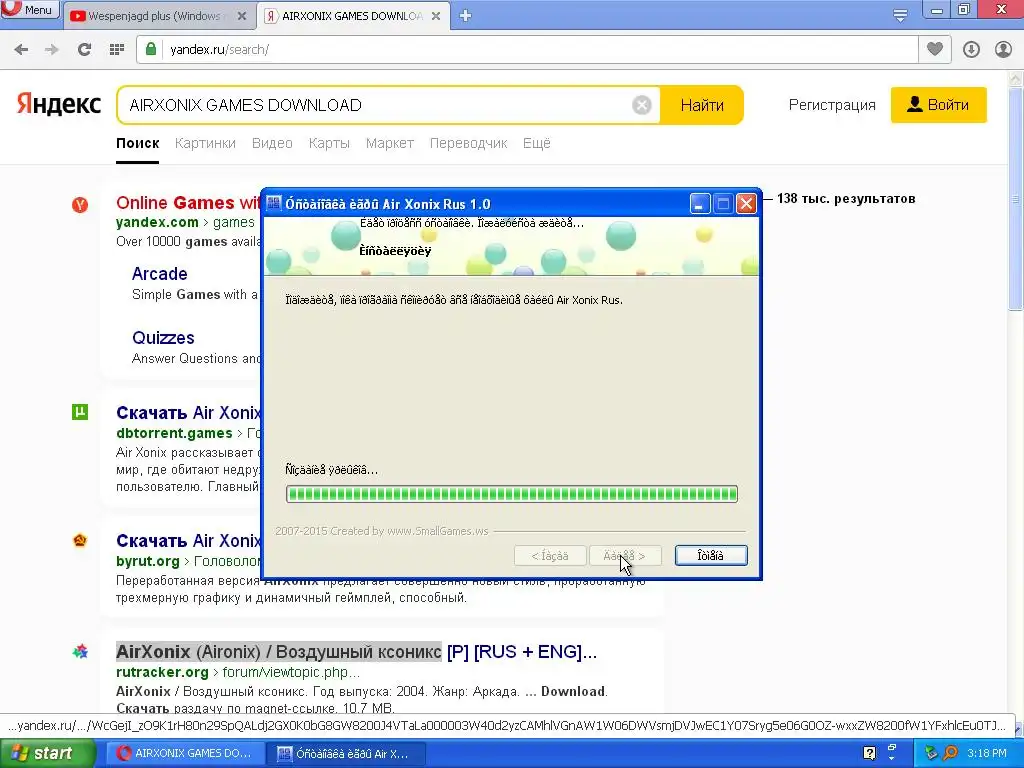Open the Windows start button
1024x768 pixels.
[48, 754]
